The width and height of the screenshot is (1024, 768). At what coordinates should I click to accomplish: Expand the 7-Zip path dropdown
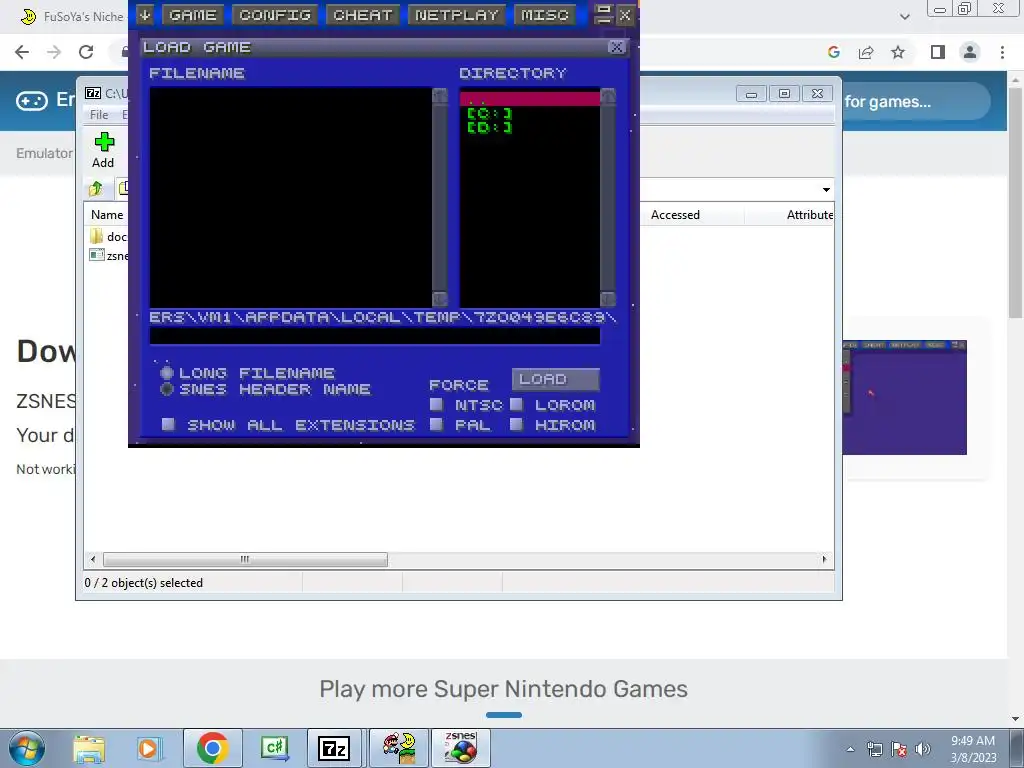(826, 189)
